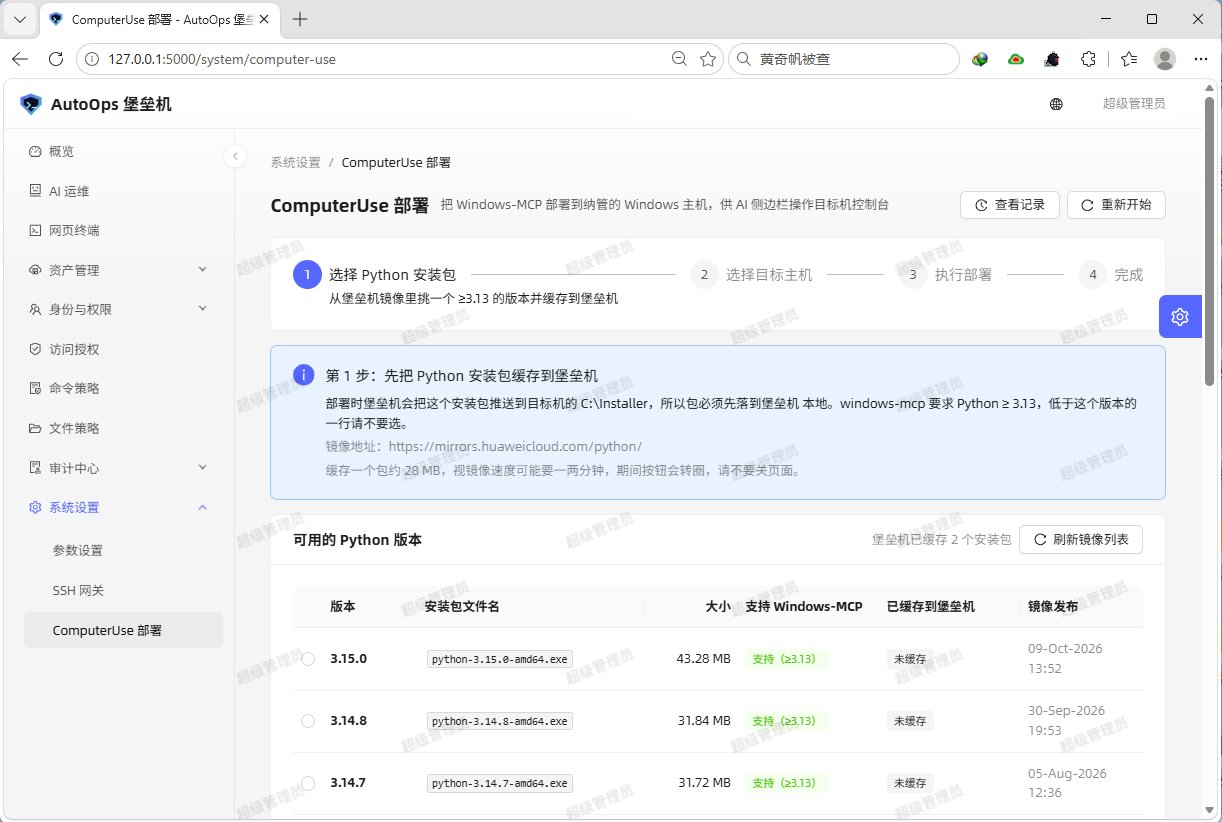Viewport: 1222px width, 822px height.
Task: Select ComputerUse 部署 sidebar item
Action: 123,630
